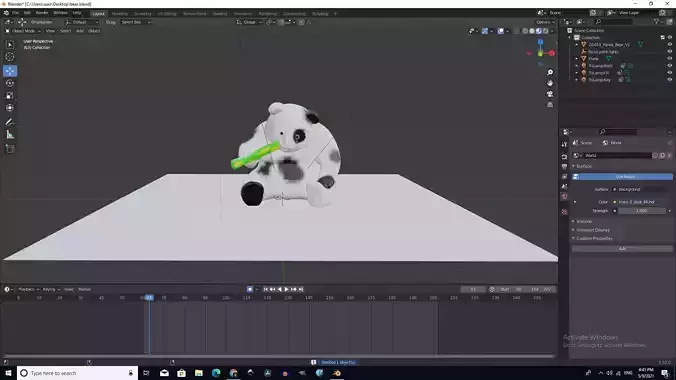Toggle Collection exclude checkbox in outliner
Image resolution: width=676 pixels, height=380 pixels.
click(x=663, y=38)
